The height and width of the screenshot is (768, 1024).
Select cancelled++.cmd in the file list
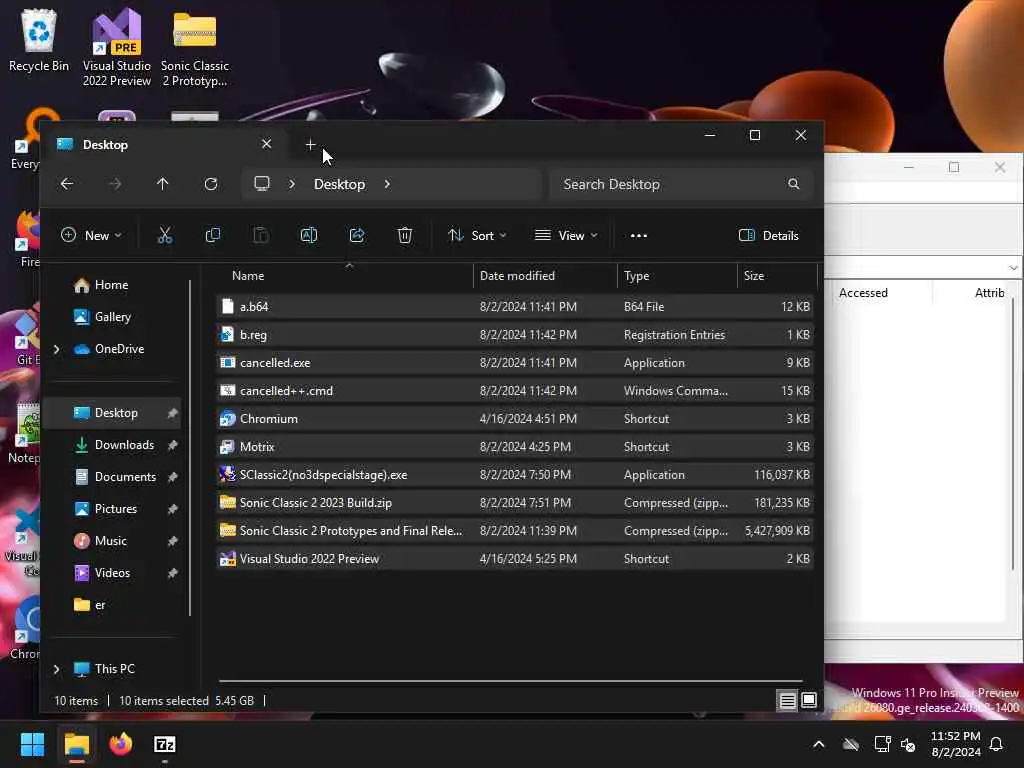pos(515,391)
